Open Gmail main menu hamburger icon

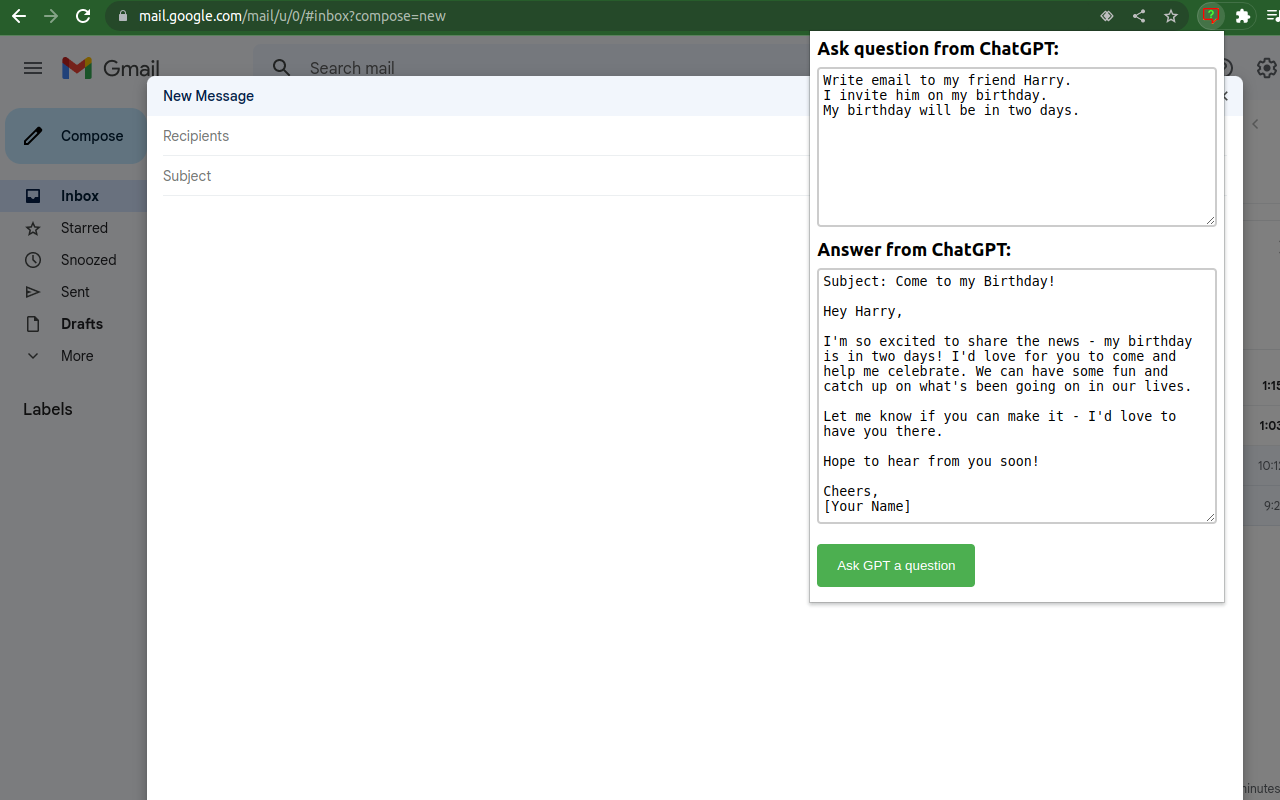pos(33,68)
